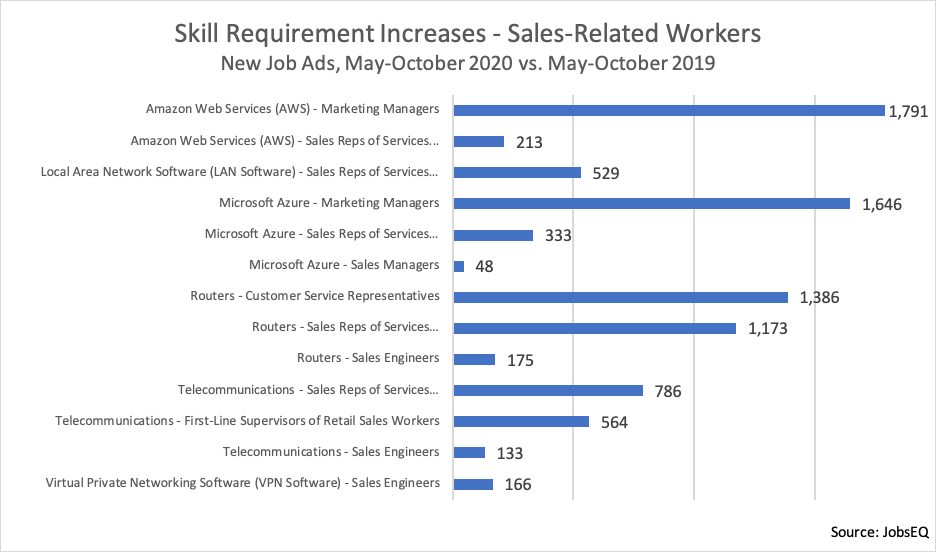Click the chart title 'Skill Requirement Increases - Sales-Related Workers'
This screenshot has height=552, width=936.
click(467, 33)
